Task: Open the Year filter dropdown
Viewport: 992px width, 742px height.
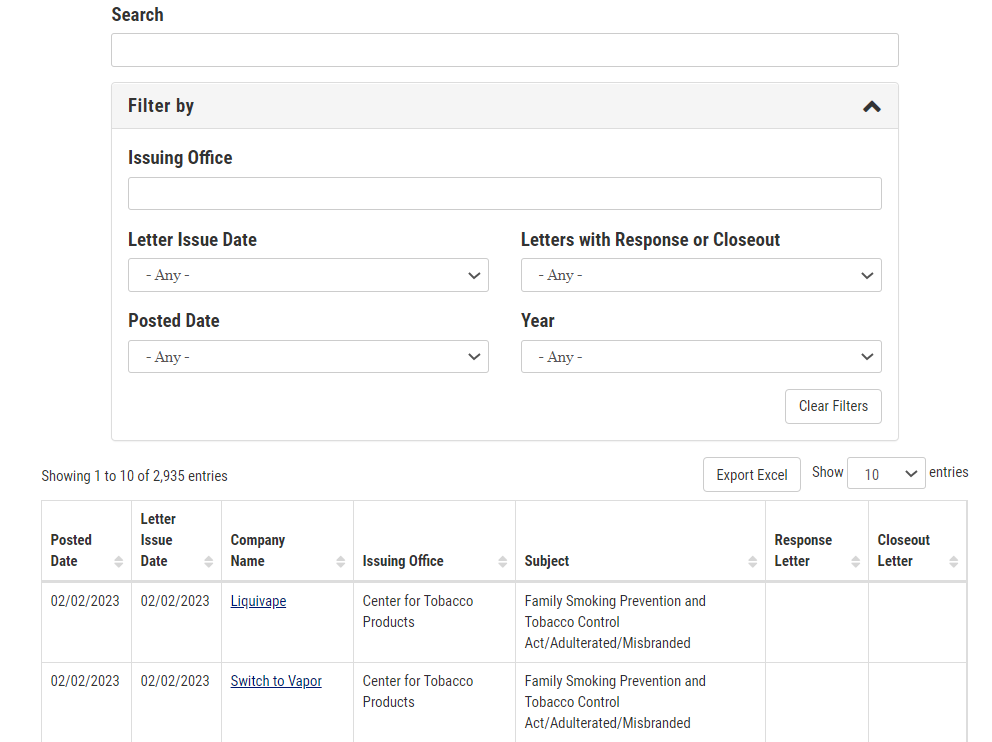Action: click(701, 357)
